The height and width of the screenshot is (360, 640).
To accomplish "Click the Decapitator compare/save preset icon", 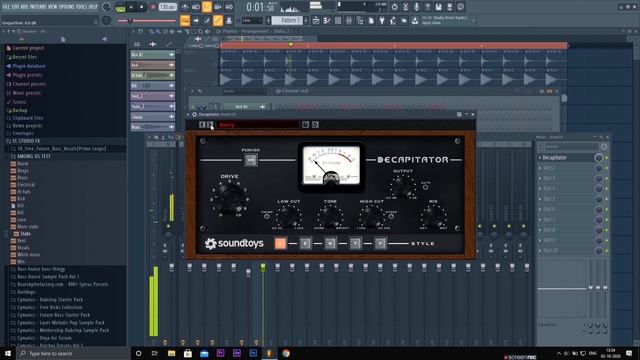I will click(x=305, y=124).
